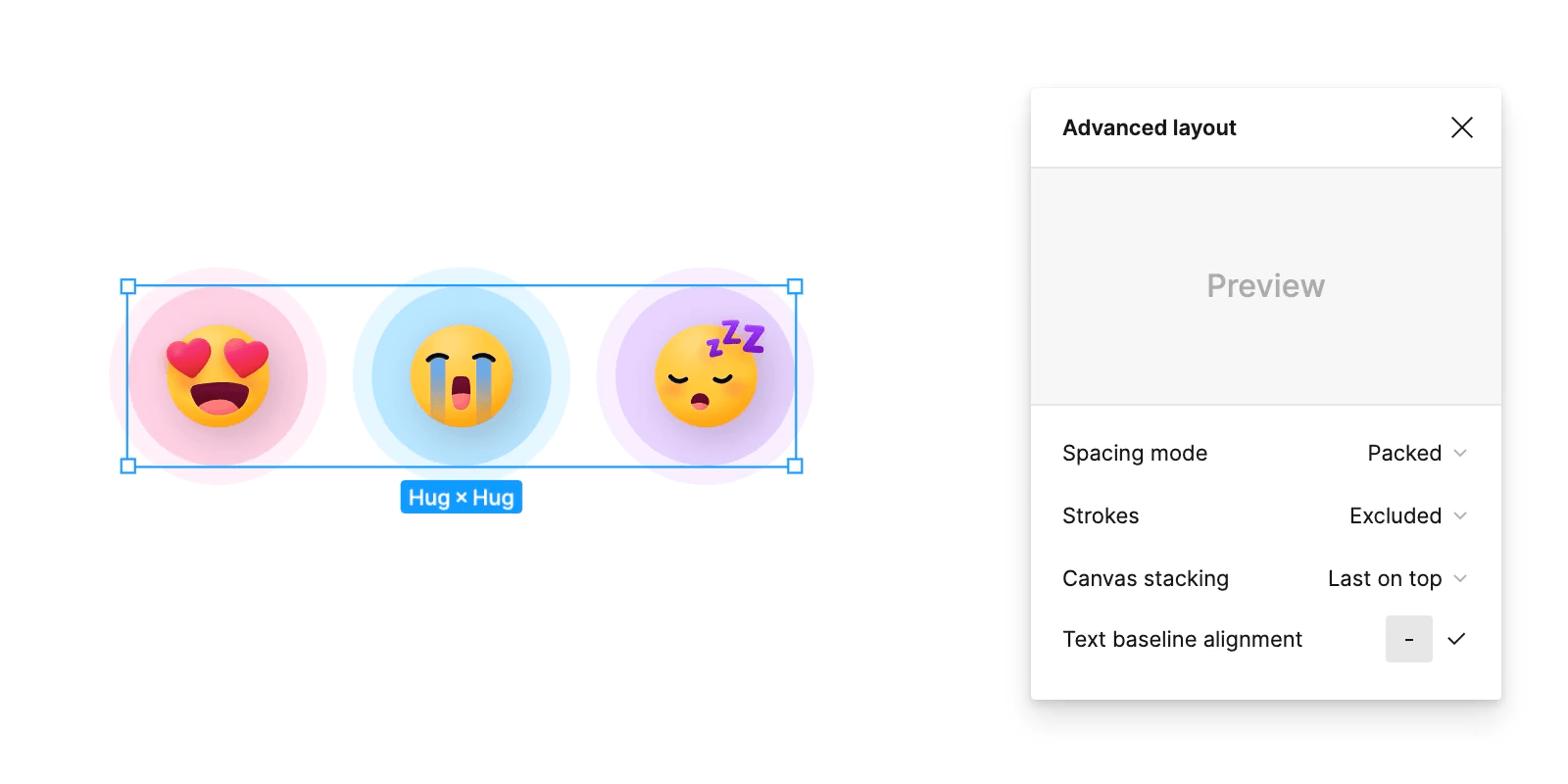The image size is (1568, 784).
Task: Disable text baseline alignment with dash option
Action: (x=1409, y=639)
